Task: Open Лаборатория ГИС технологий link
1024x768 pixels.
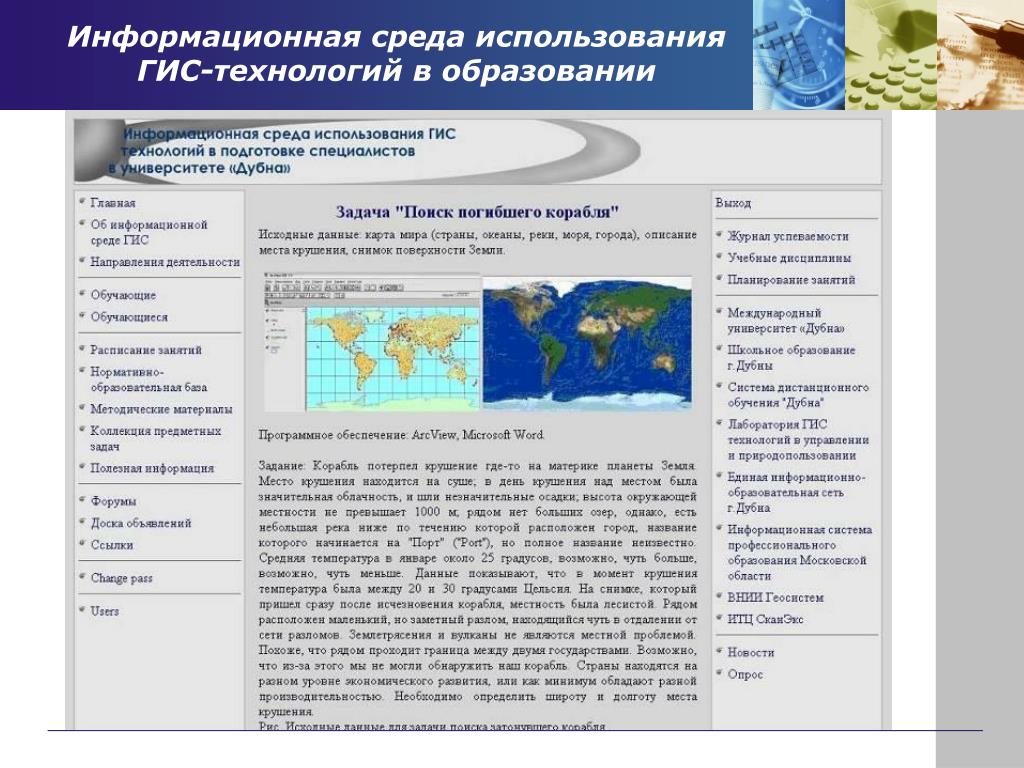Action: 798,440
